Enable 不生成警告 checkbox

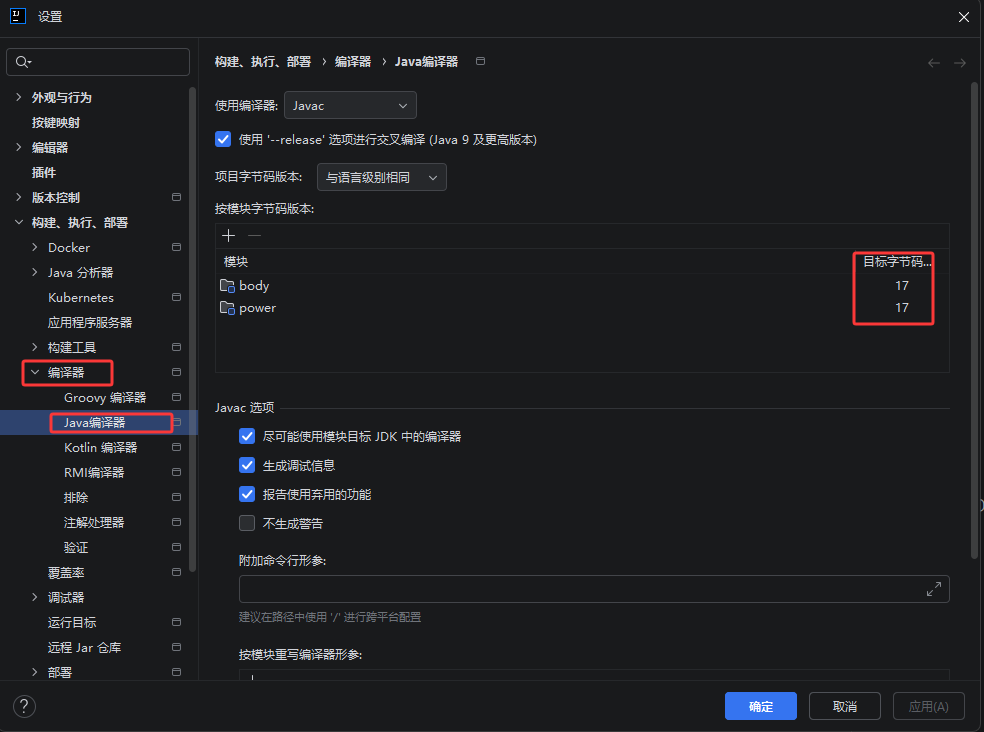(247, 523)
